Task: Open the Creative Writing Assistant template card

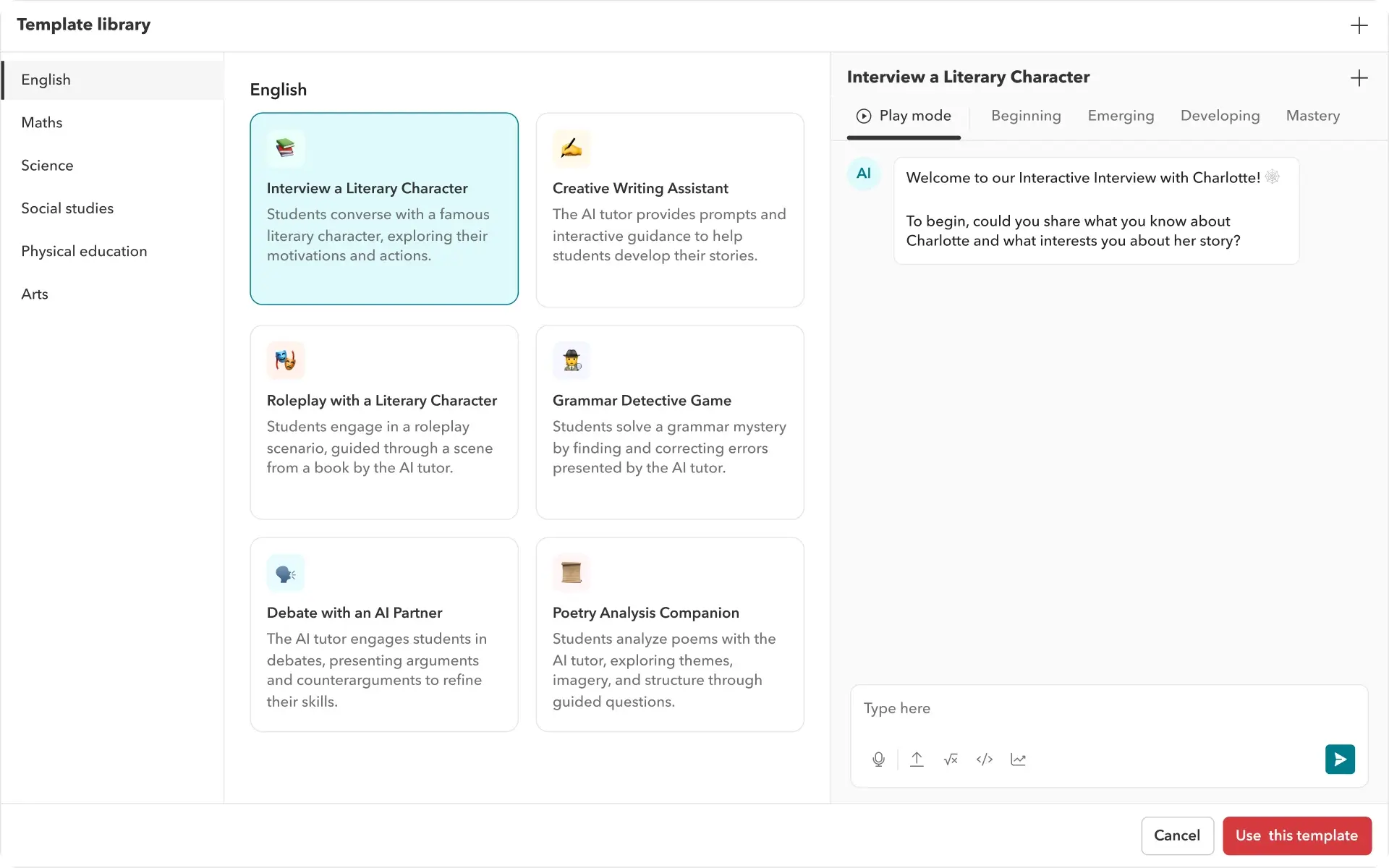Action: (x=669, y=210)
